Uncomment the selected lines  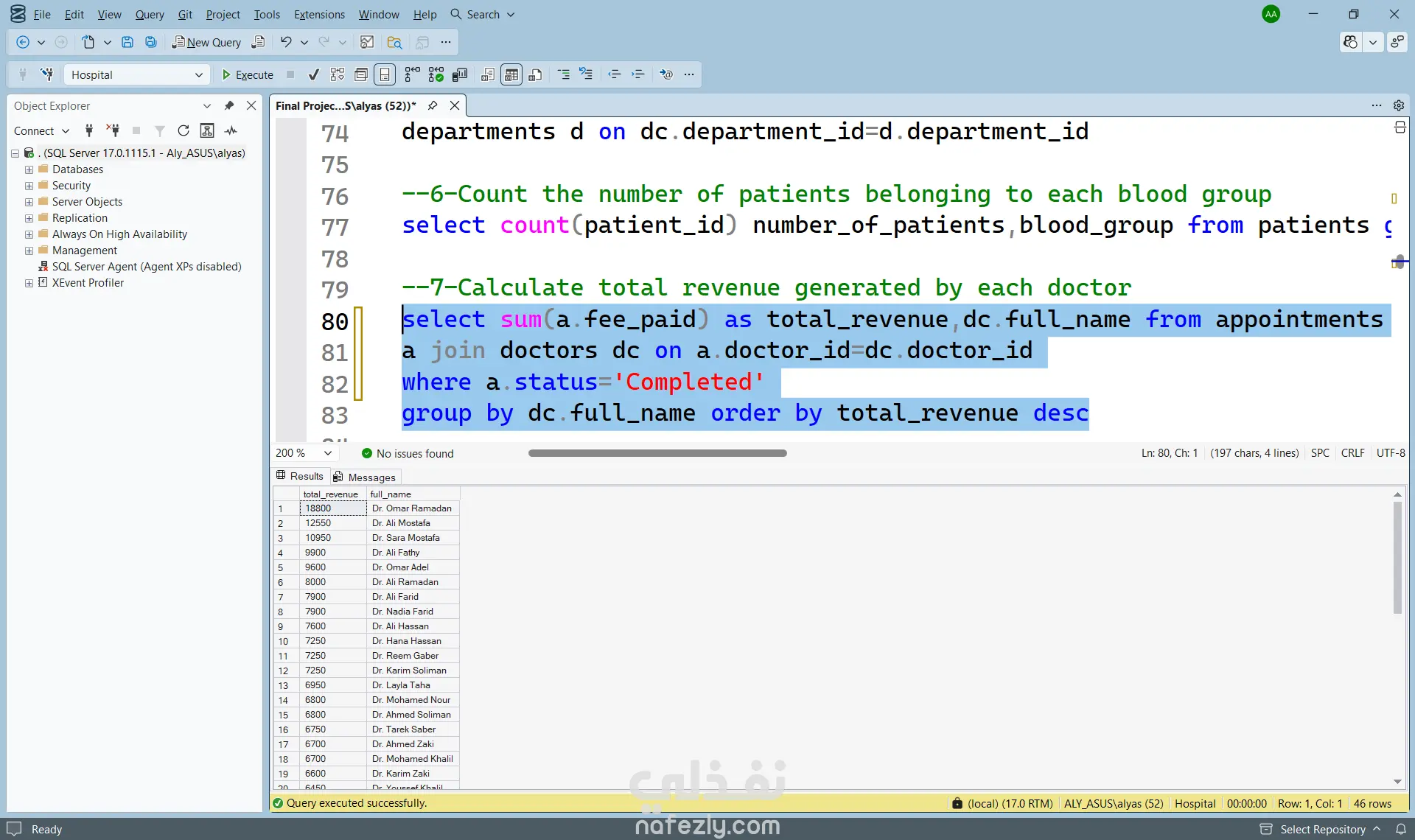pos(586,74)
